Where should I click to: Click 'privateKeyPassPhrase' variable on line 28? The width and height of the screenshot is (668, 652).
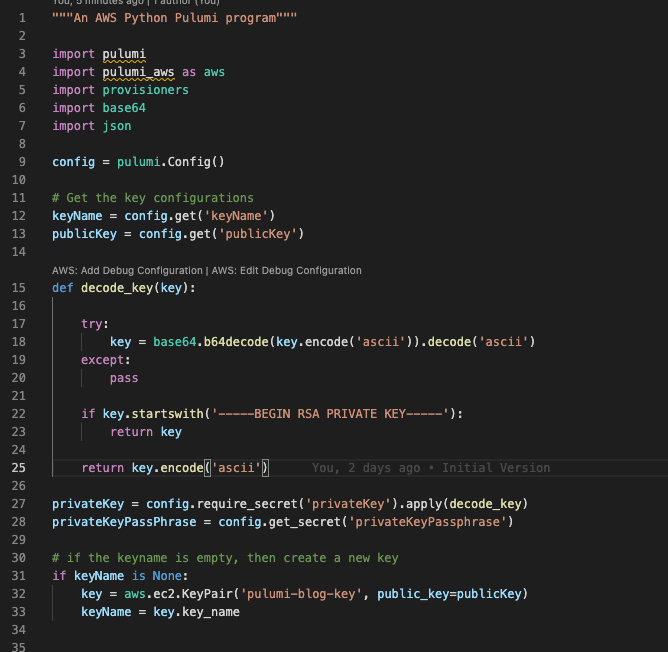click(x=124, y=522)
